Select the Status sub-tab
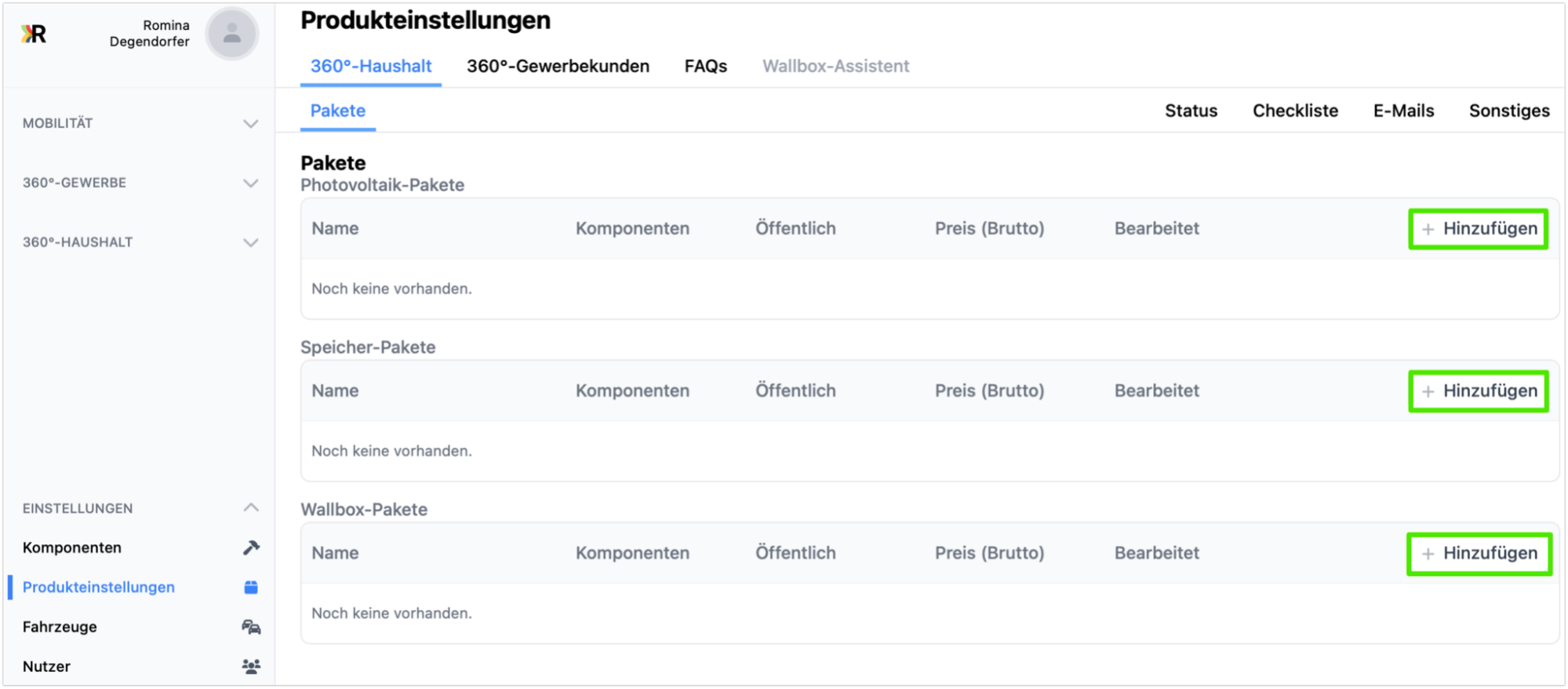The image size is (1568, 689). pyautogui.click(x=1191, y=111)
